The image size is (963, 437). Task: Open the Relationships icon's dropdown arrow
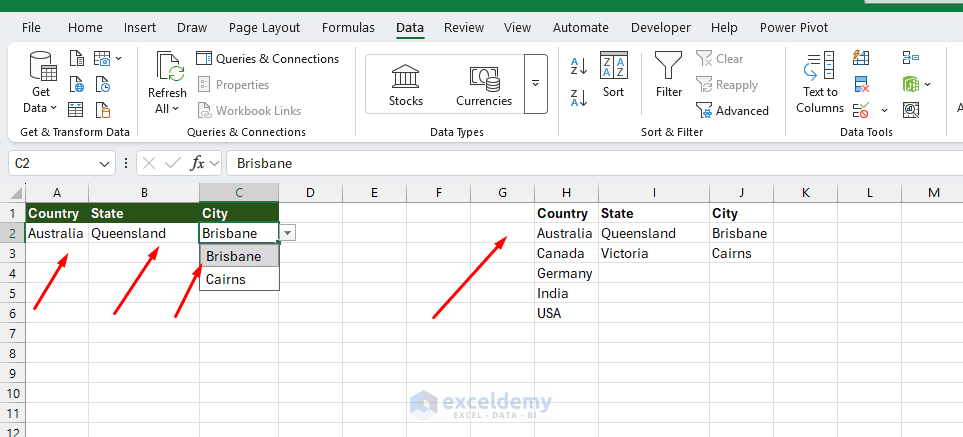[927, 84]
